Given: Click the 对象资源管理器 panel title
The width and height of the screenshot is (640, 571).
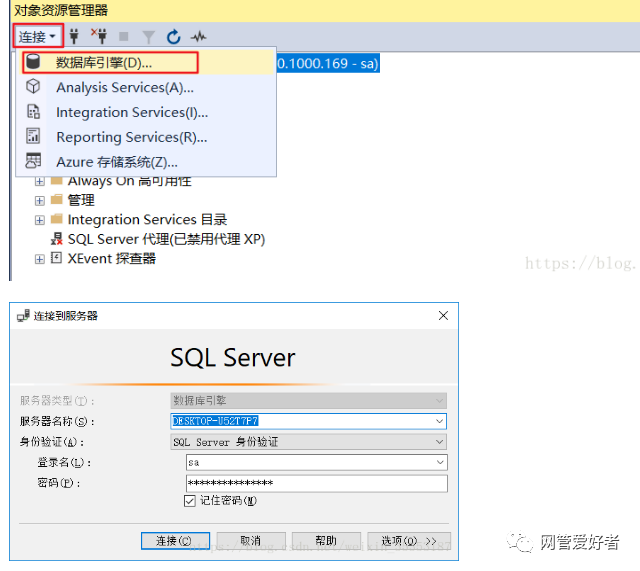Looking at the screenshot, I should tap(61, 10).
